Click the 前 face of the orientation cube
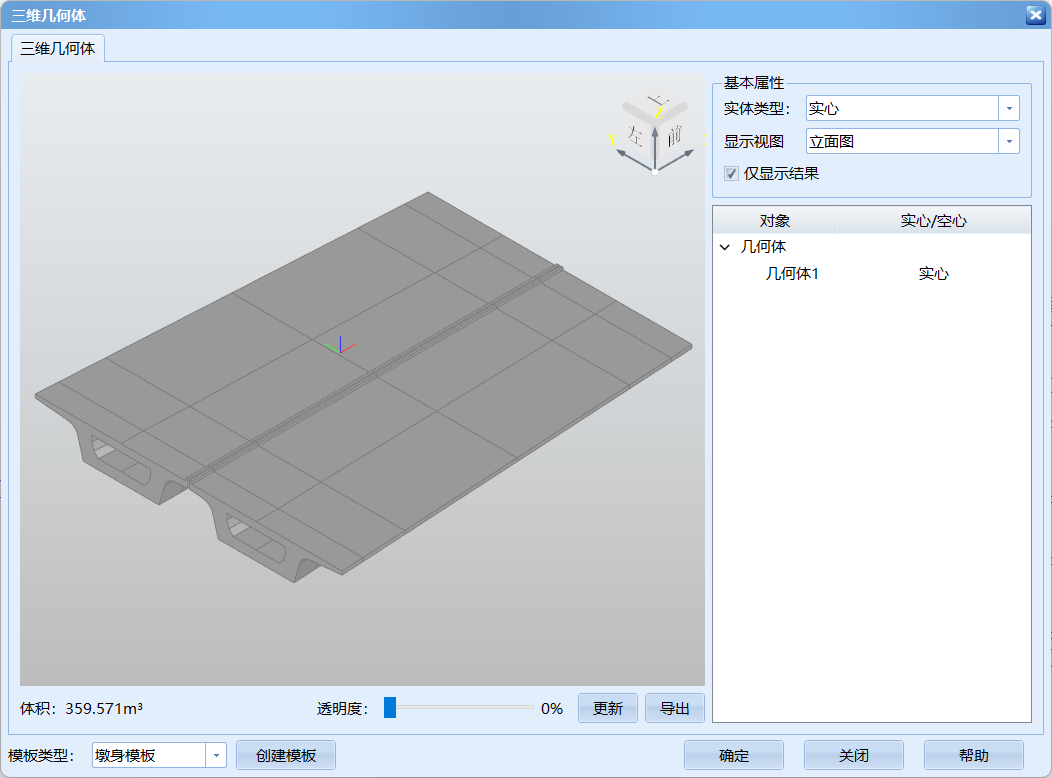Image resolution: width=1052 pixels, height=778 pixels. [674, 134]
